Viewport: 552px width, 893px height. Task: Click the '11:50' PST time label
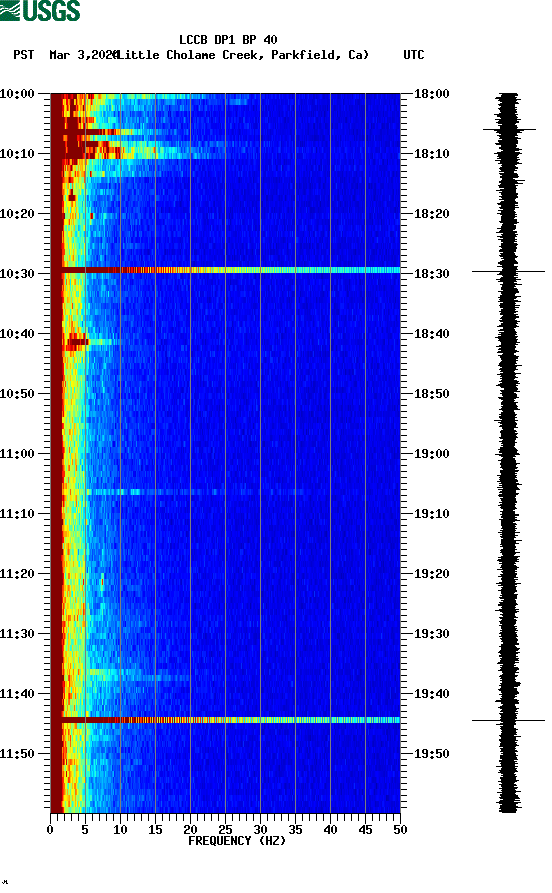[x=17, y=753]
